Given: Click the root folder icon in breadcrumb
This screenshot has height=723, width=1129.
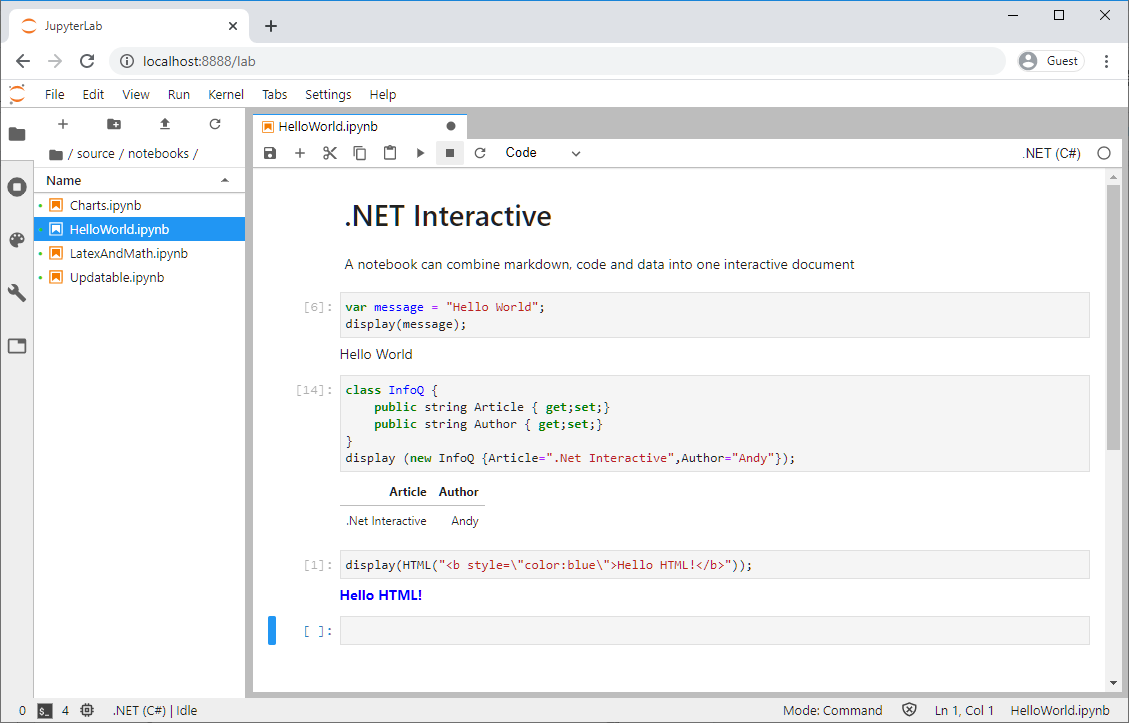Looking at the screenshot, I should (55, 154).
